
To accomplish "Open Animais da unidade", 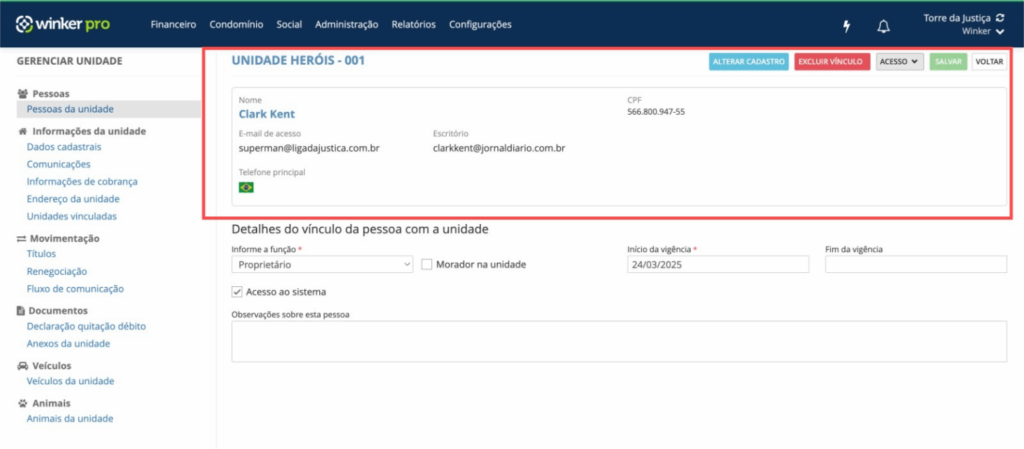I will [70, 419].
